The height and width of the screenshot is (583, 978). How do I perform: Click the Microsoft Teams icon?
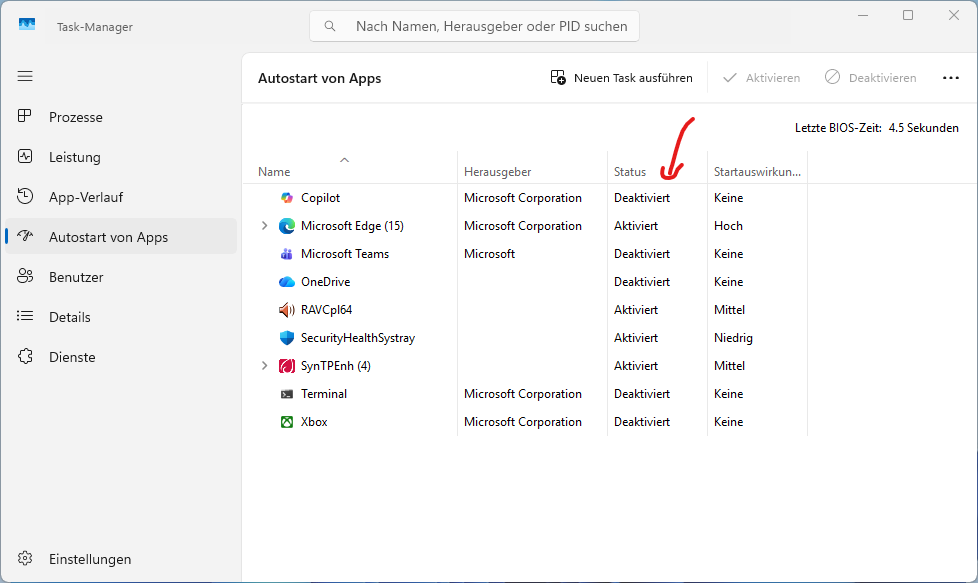tap(287, 254)
